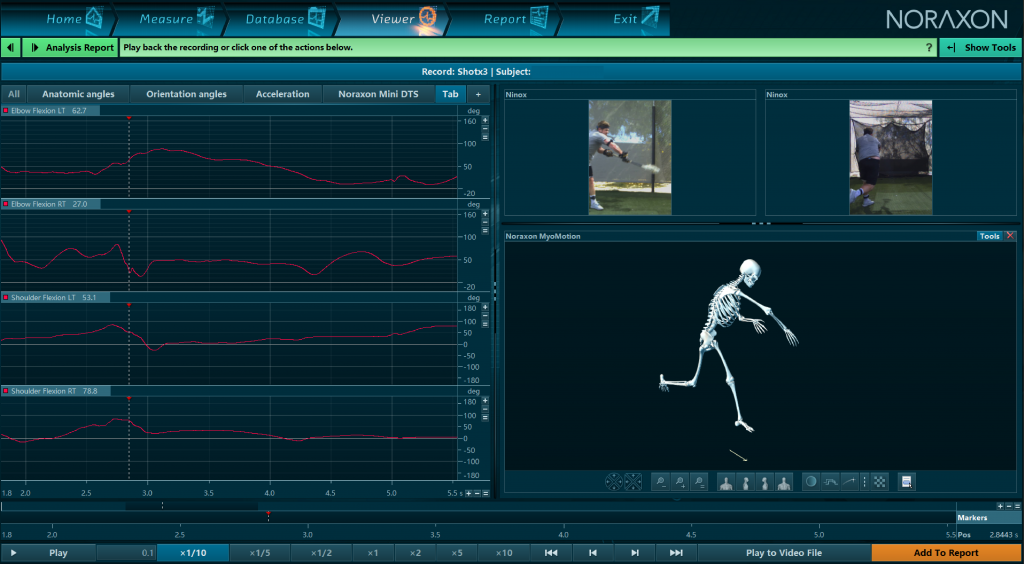Image resolution: width=1024 pixels, height=564 pixels.
Task: Auto-fit Elbow Flexion RT amplitude axis
Action: pyautogui.click(x=485, y=230)
